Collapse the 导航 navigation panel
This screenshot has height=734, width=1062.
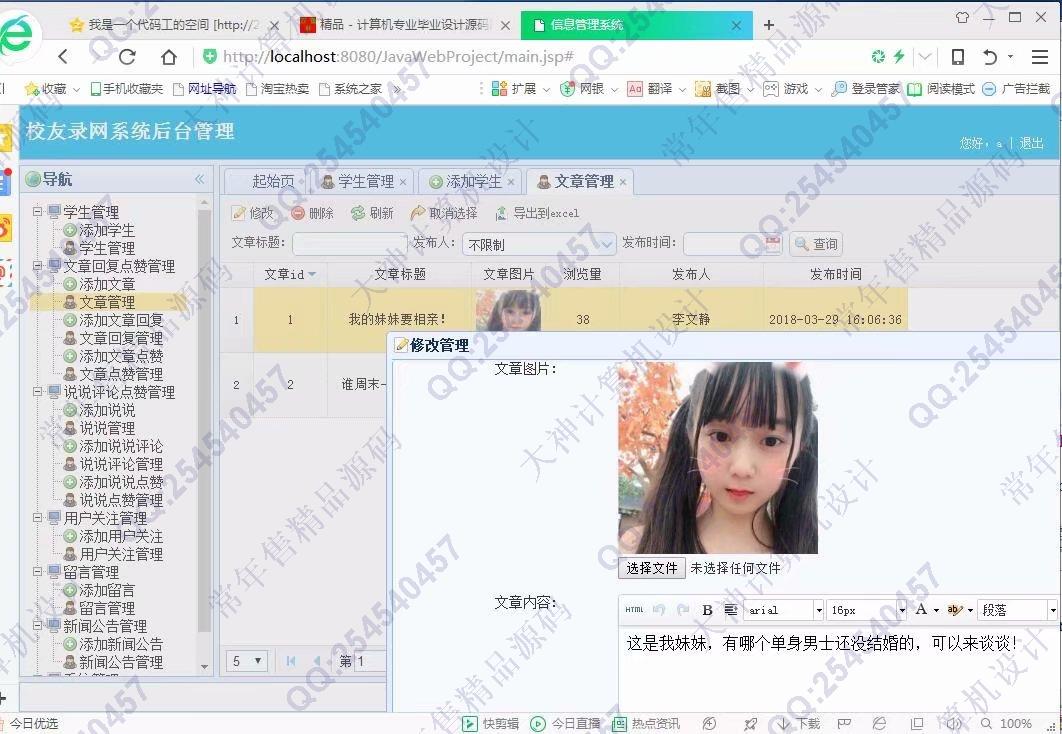(200, 179)
